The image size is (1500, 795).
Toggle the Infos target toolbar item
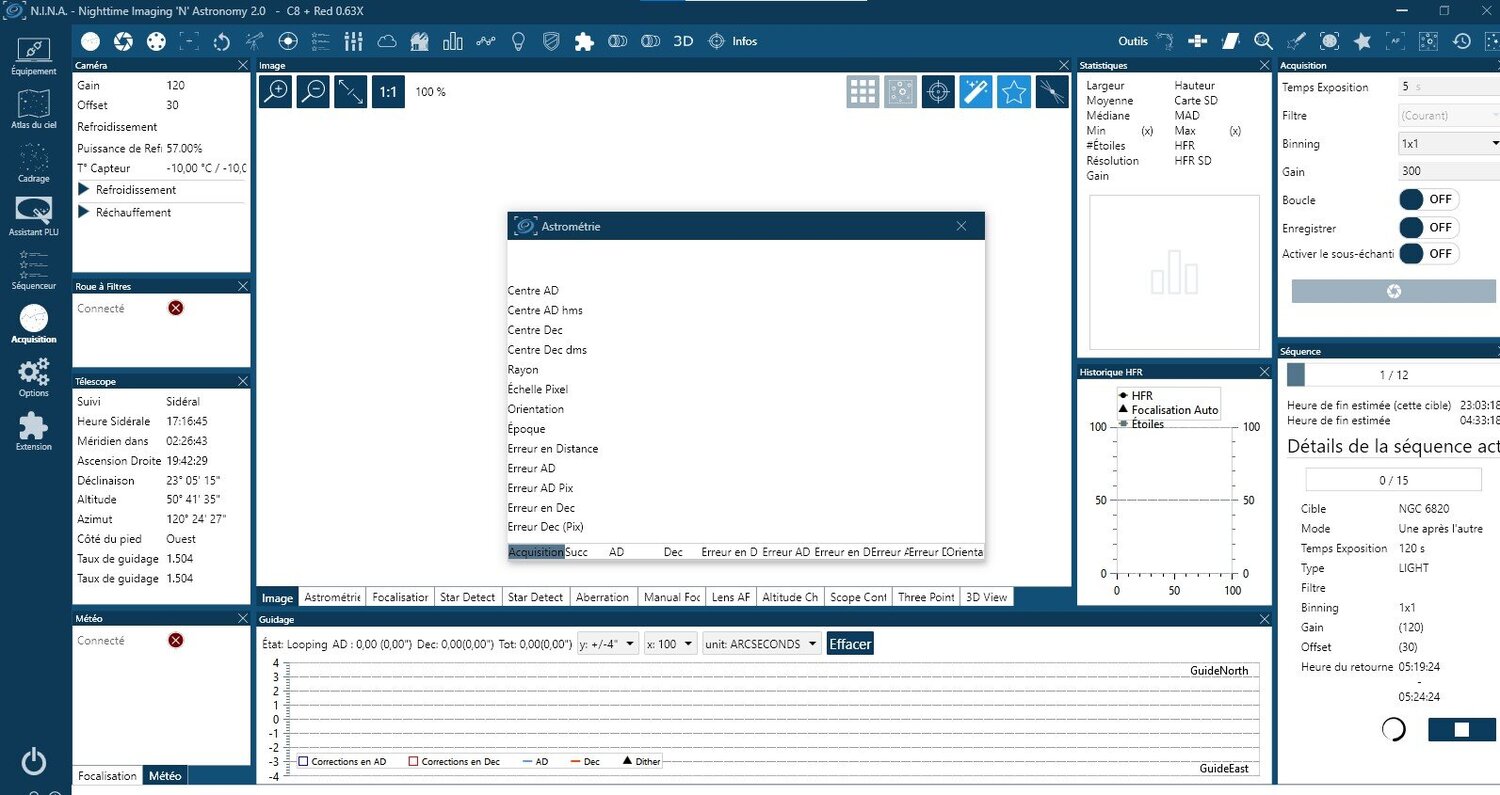pos(733,41)
